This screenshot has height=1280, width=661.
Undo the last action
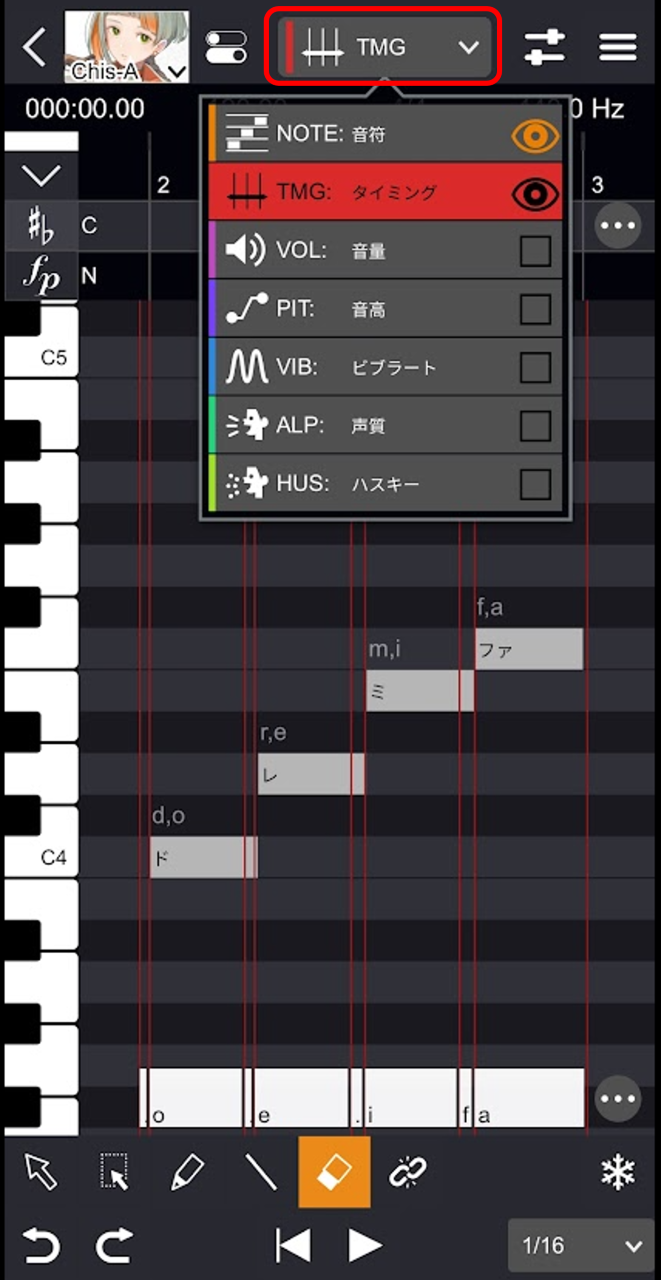(x=41, y=1245)
